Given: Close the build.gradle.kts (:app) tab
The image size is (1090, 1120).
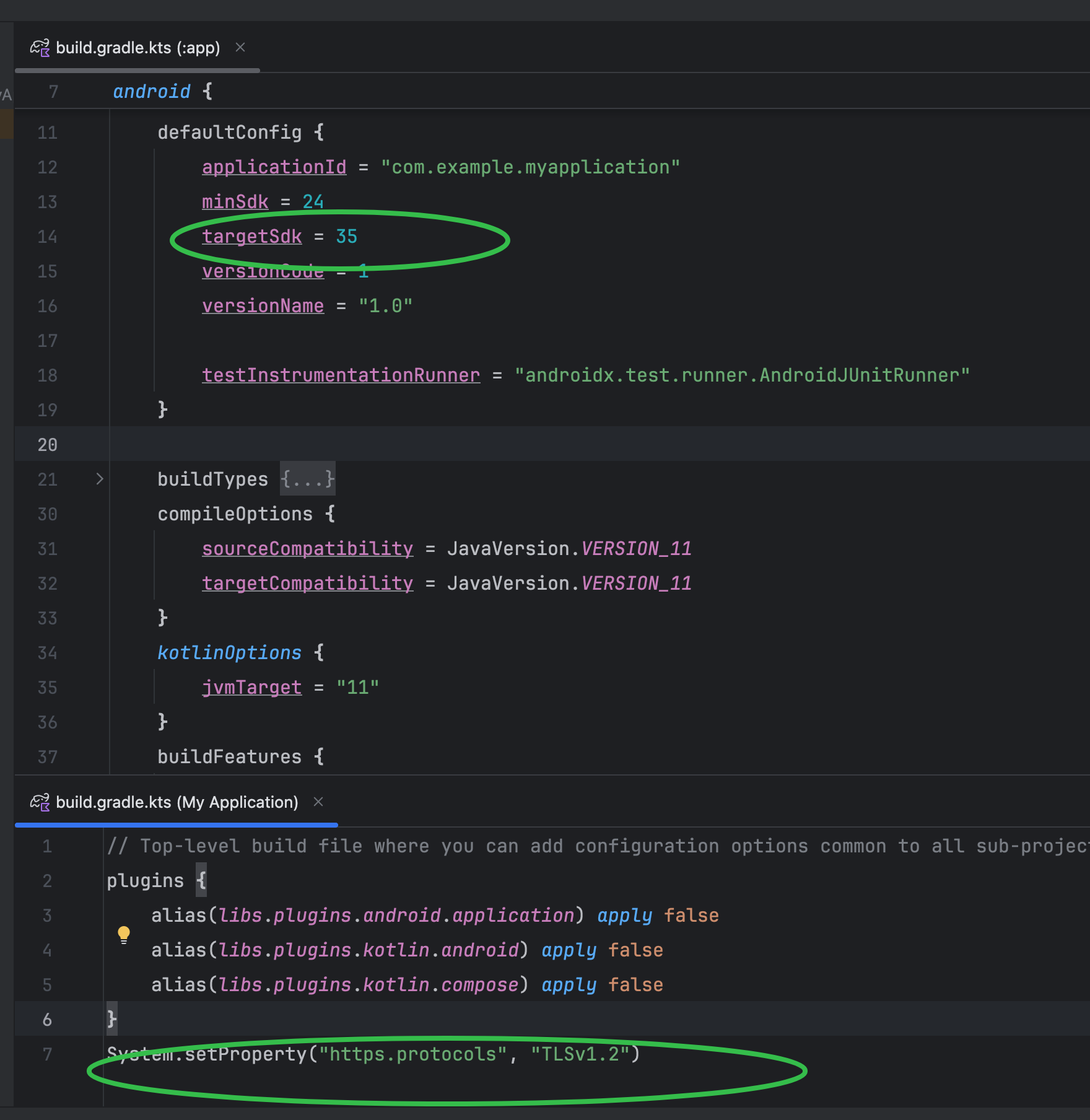Looking at the screenshot, I should click(240, 47).
